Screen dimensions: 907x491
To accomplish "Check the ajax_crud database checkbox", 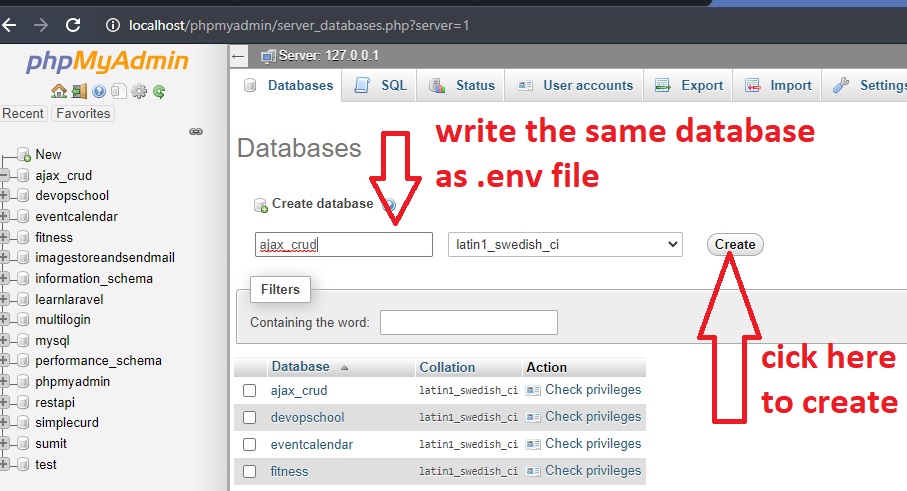I will point(250,391).
